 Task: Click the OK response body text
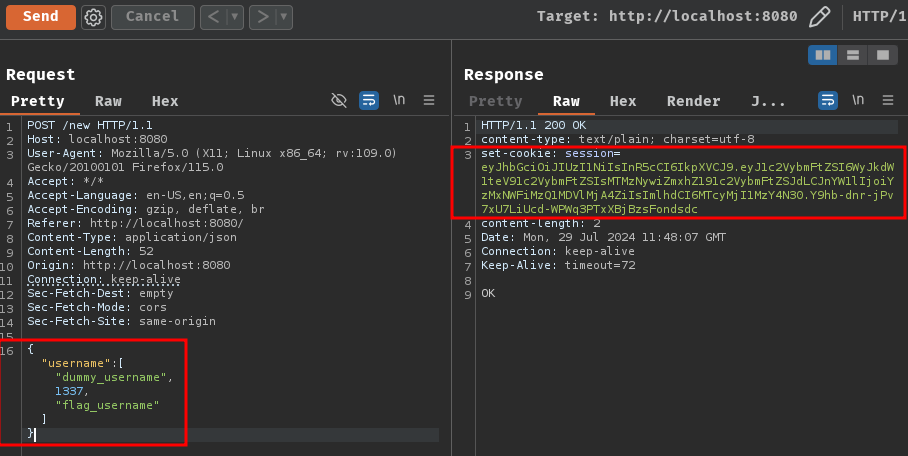pyautogui.click(x=488, y=293)
